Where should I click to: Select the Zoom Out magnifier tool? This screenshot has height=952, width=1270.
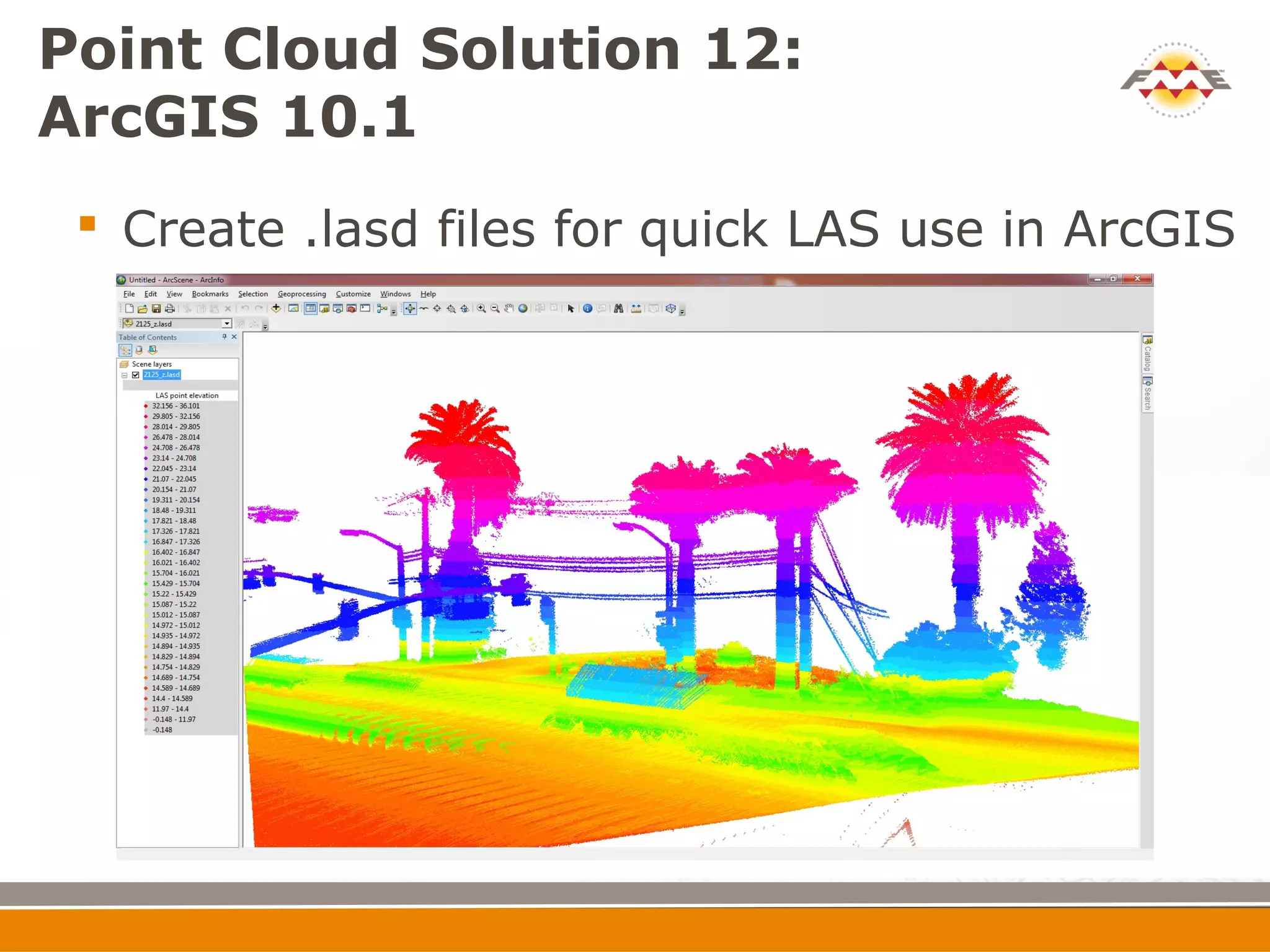click(495, 309)
